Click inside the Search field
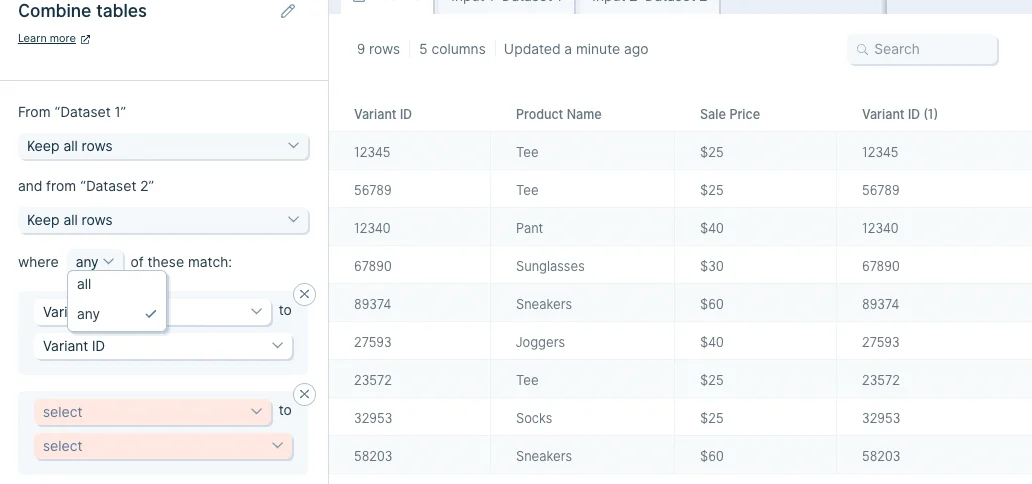Screen dimensions: 1032x484 923,49
